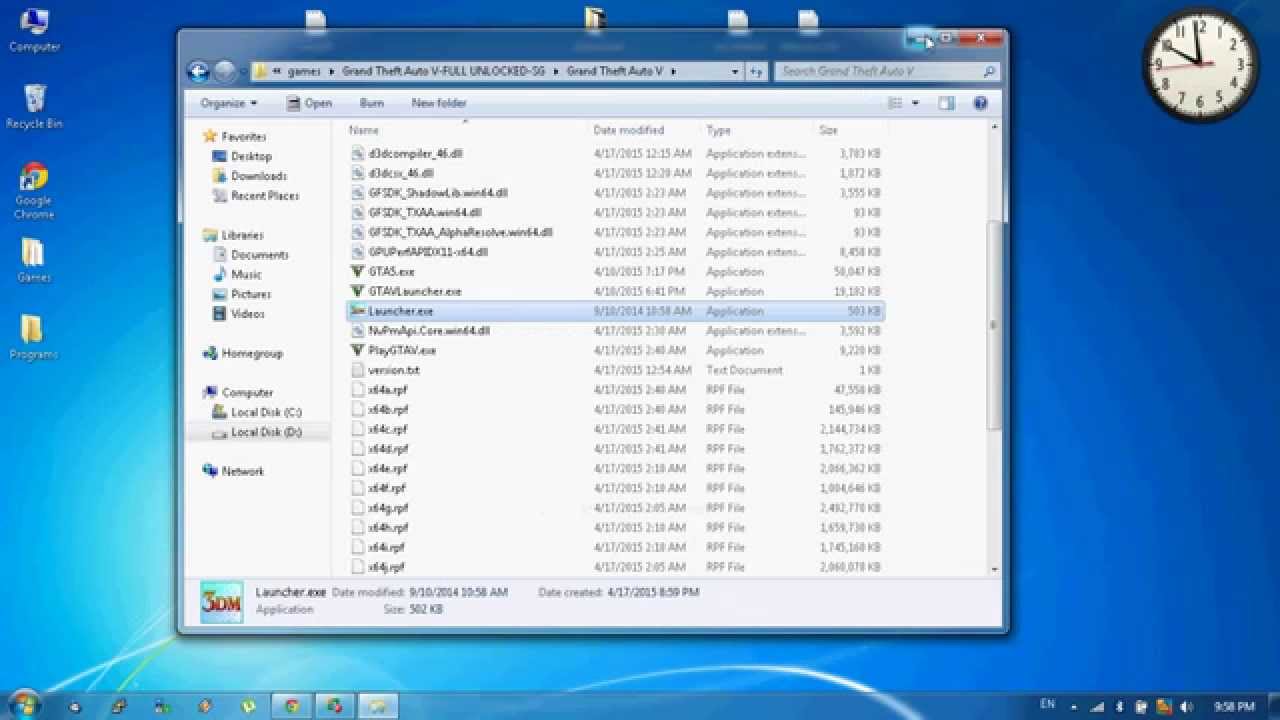Click Burn in the Explorer toolbar
This screenshot has width=1280, height=720.
tap(371, 103)
